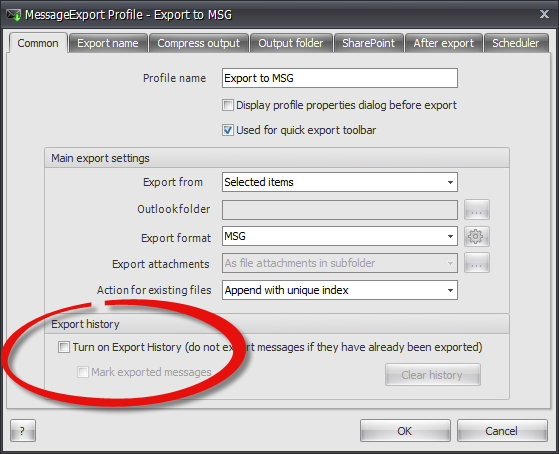Open export format settings gear icon
This screenshot has height=454, width=559.
pos(476,236)
